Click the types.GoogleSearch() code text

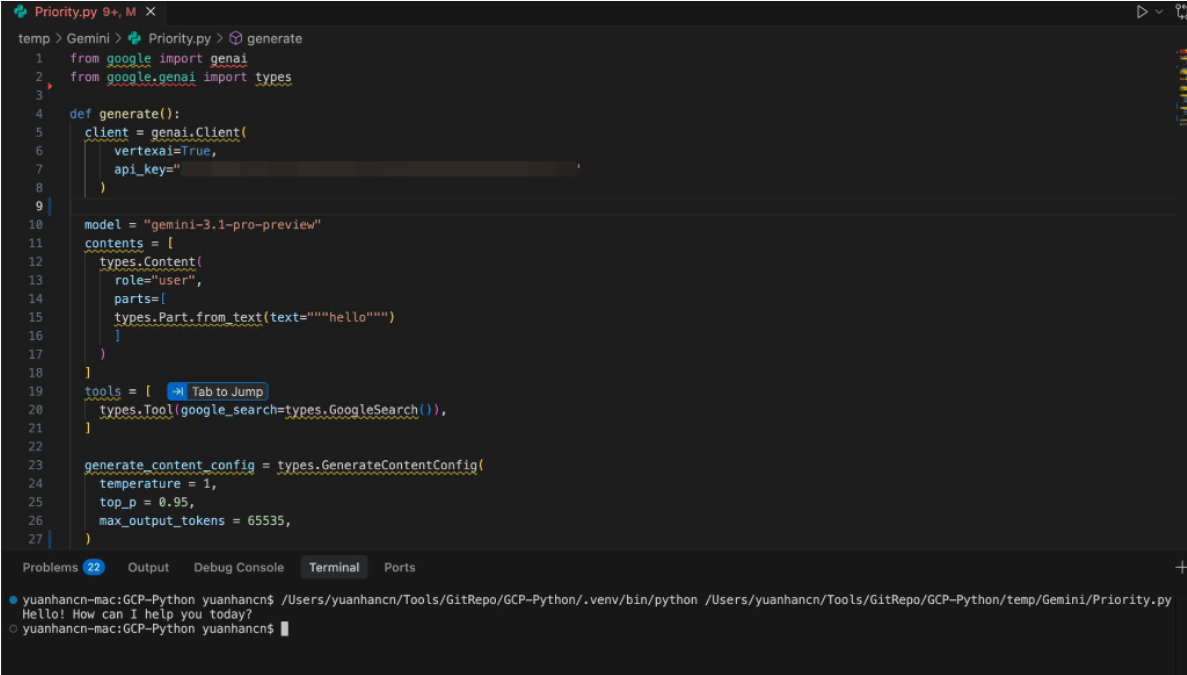pos(358,409)
